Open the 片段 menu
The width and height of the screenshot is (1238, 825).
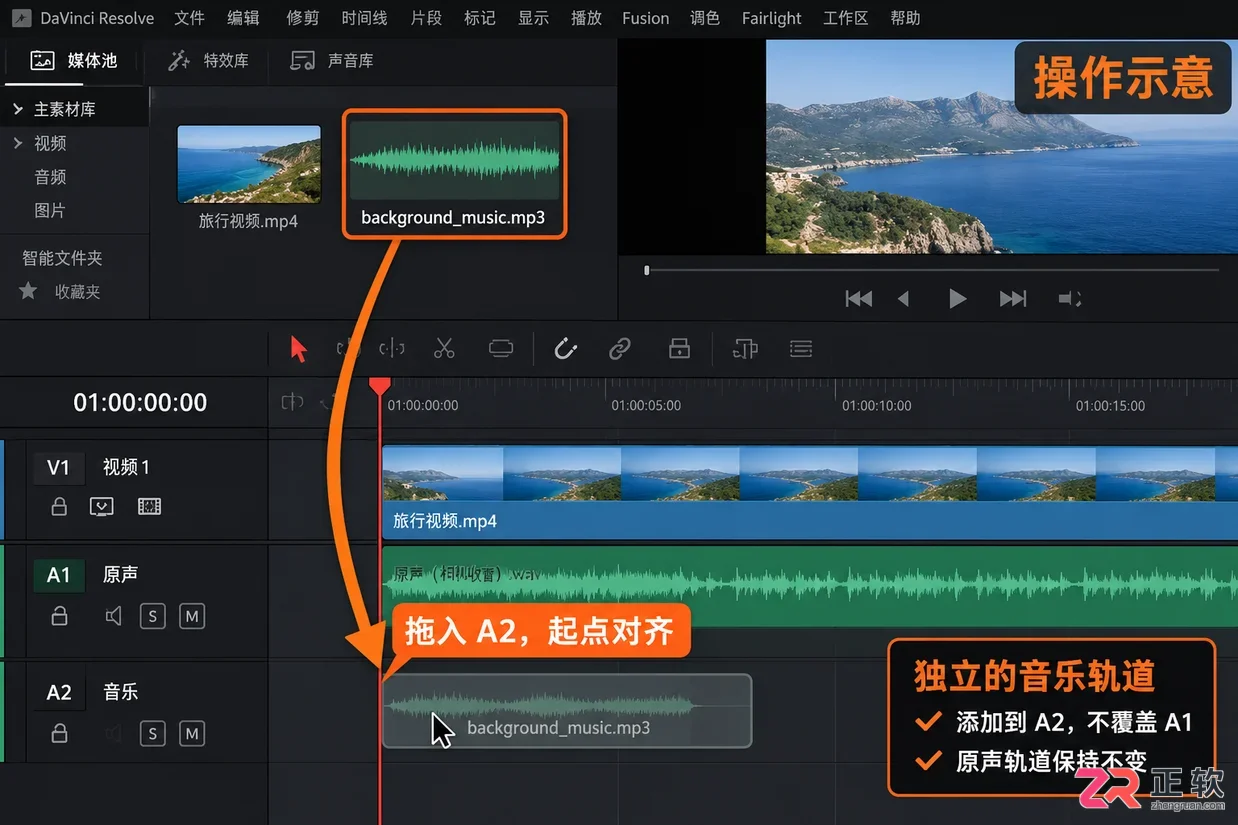tap(426, 18)
